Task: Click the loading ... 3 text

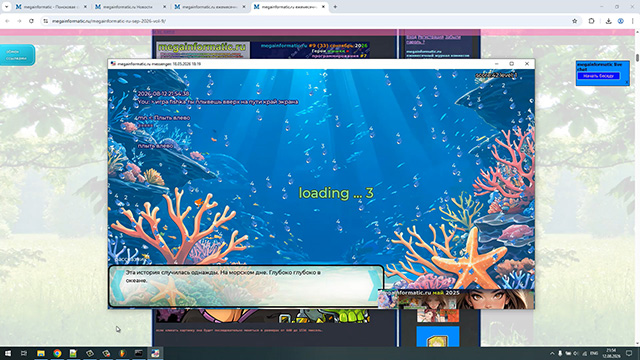Action: pyautogui.click(x=336, y=193)
